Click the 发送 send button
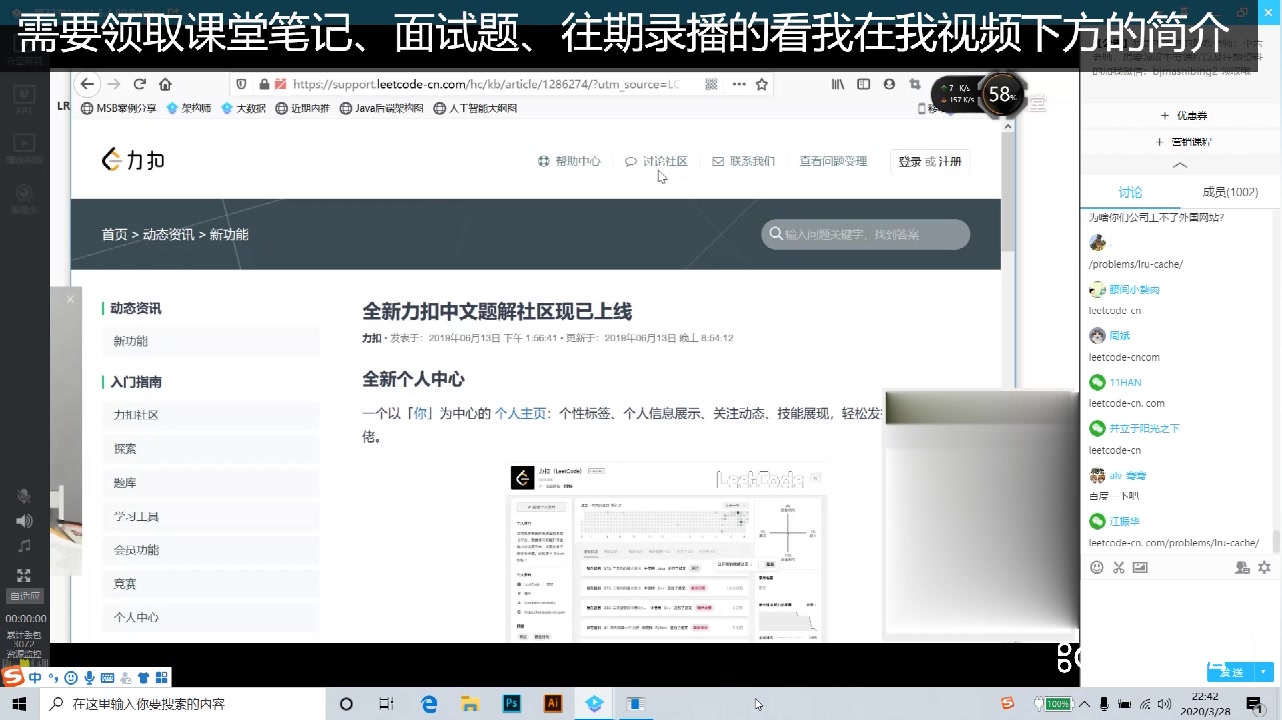 [1231, 672]
